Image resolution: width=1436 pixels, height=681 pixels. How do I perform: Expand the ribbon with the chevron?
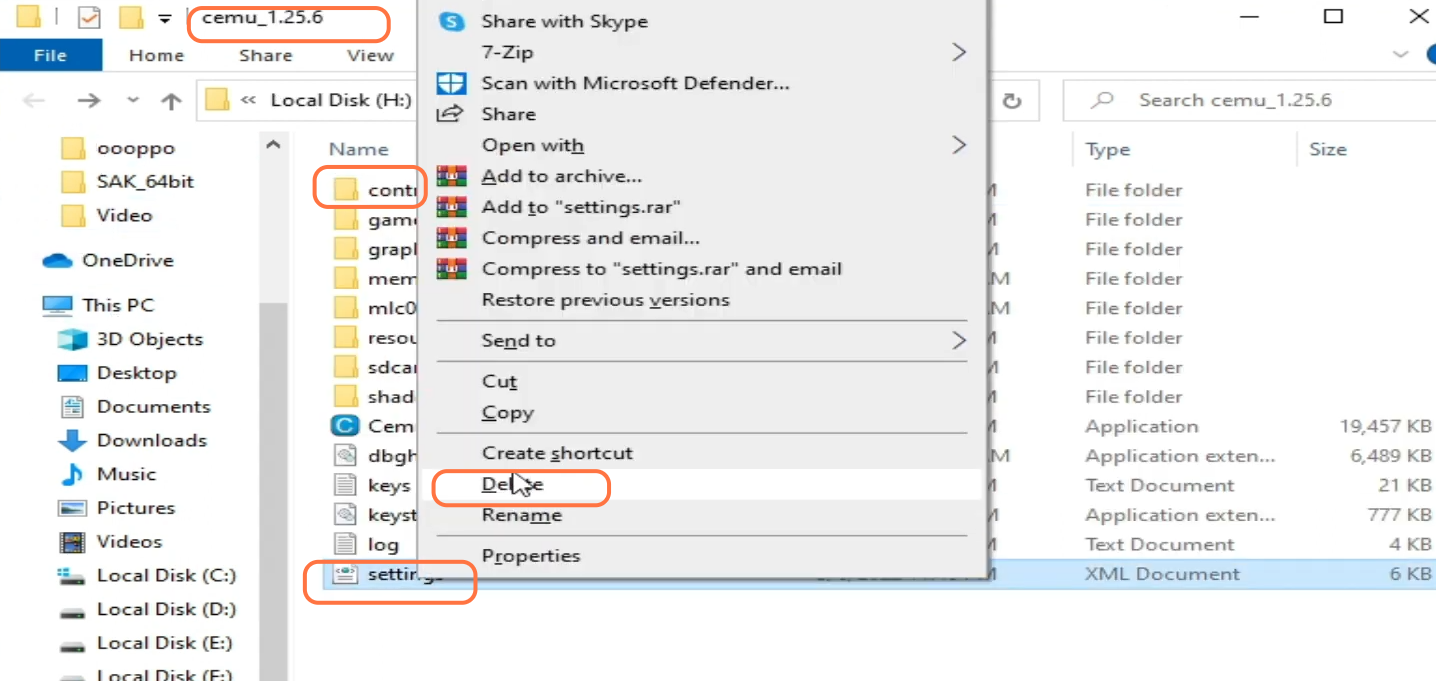tap(1401, 56)
